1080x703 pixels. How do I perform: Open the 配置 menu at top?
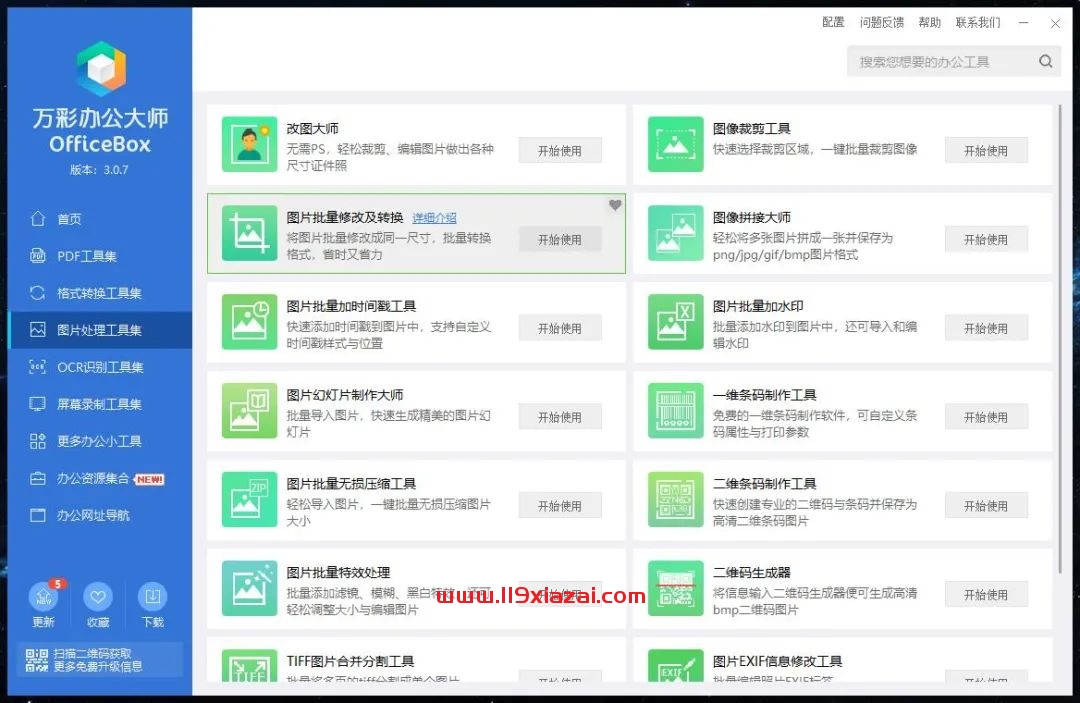point(833,22)
